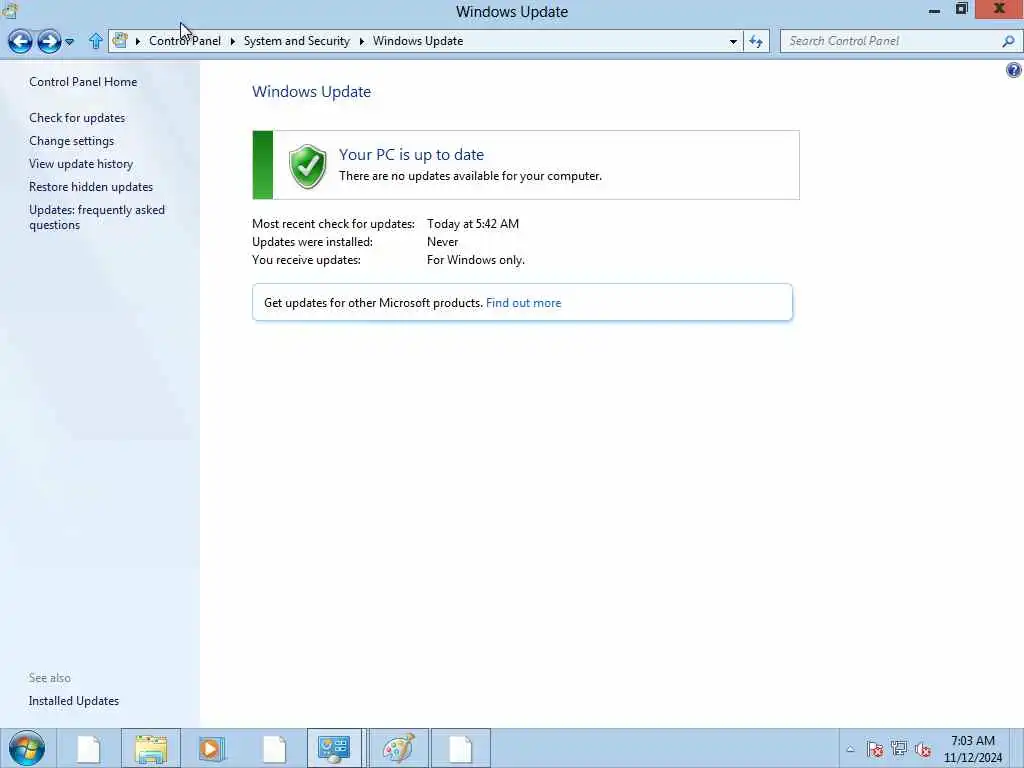Expand the chevron after Control Panel
The image size is (1024, 768).
[232, 41]
